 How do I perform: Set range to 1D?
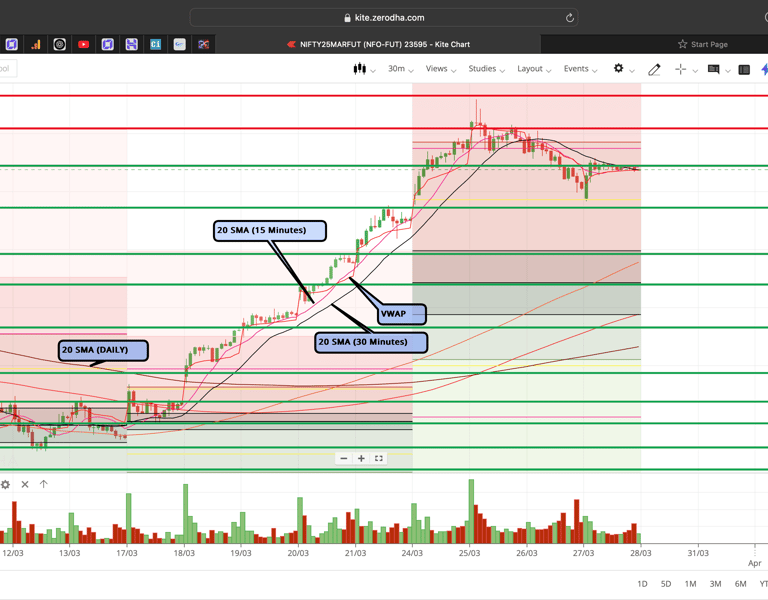(642, 584)
